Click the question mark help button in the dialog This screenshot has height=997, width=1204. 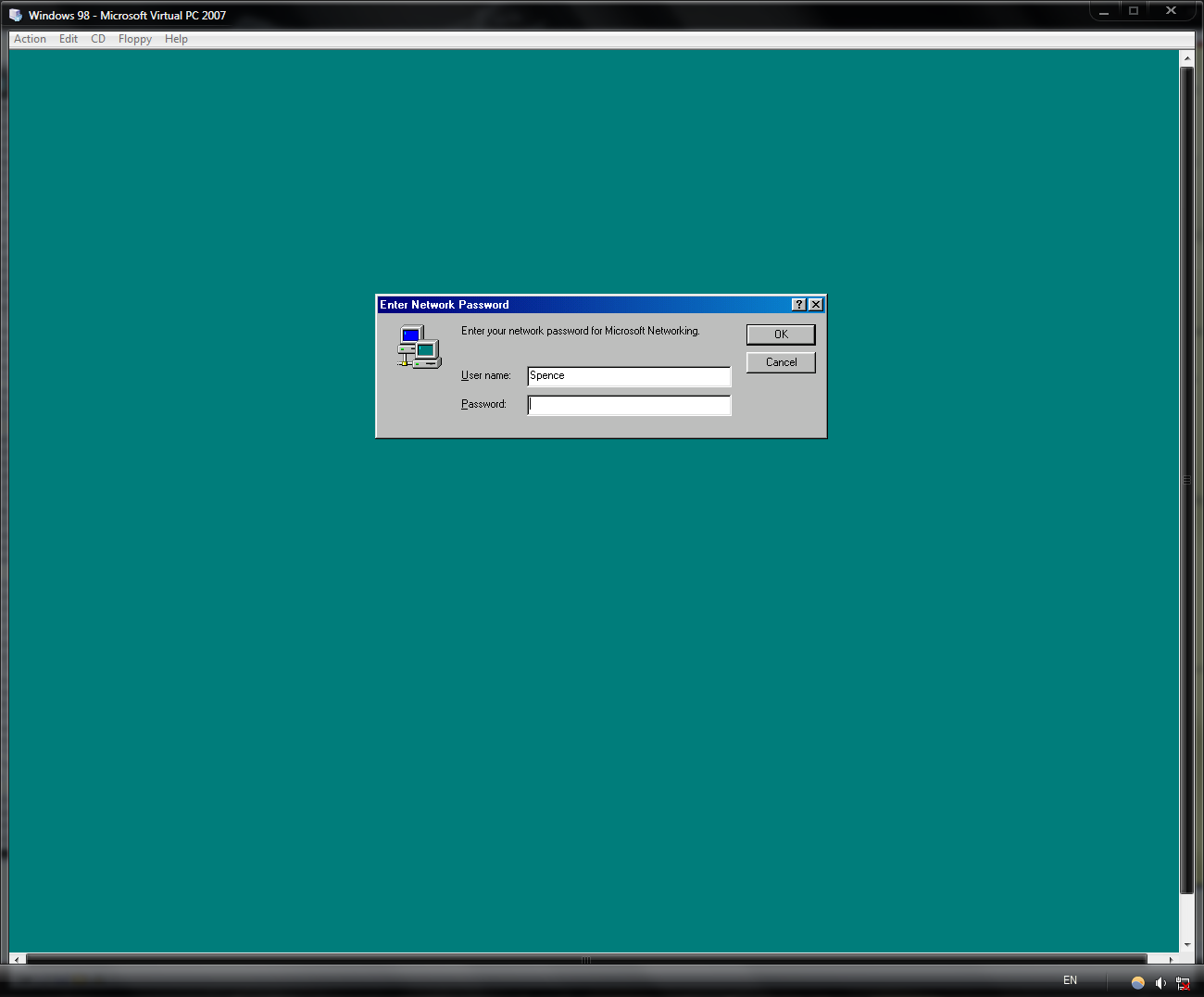pos(799,305)
